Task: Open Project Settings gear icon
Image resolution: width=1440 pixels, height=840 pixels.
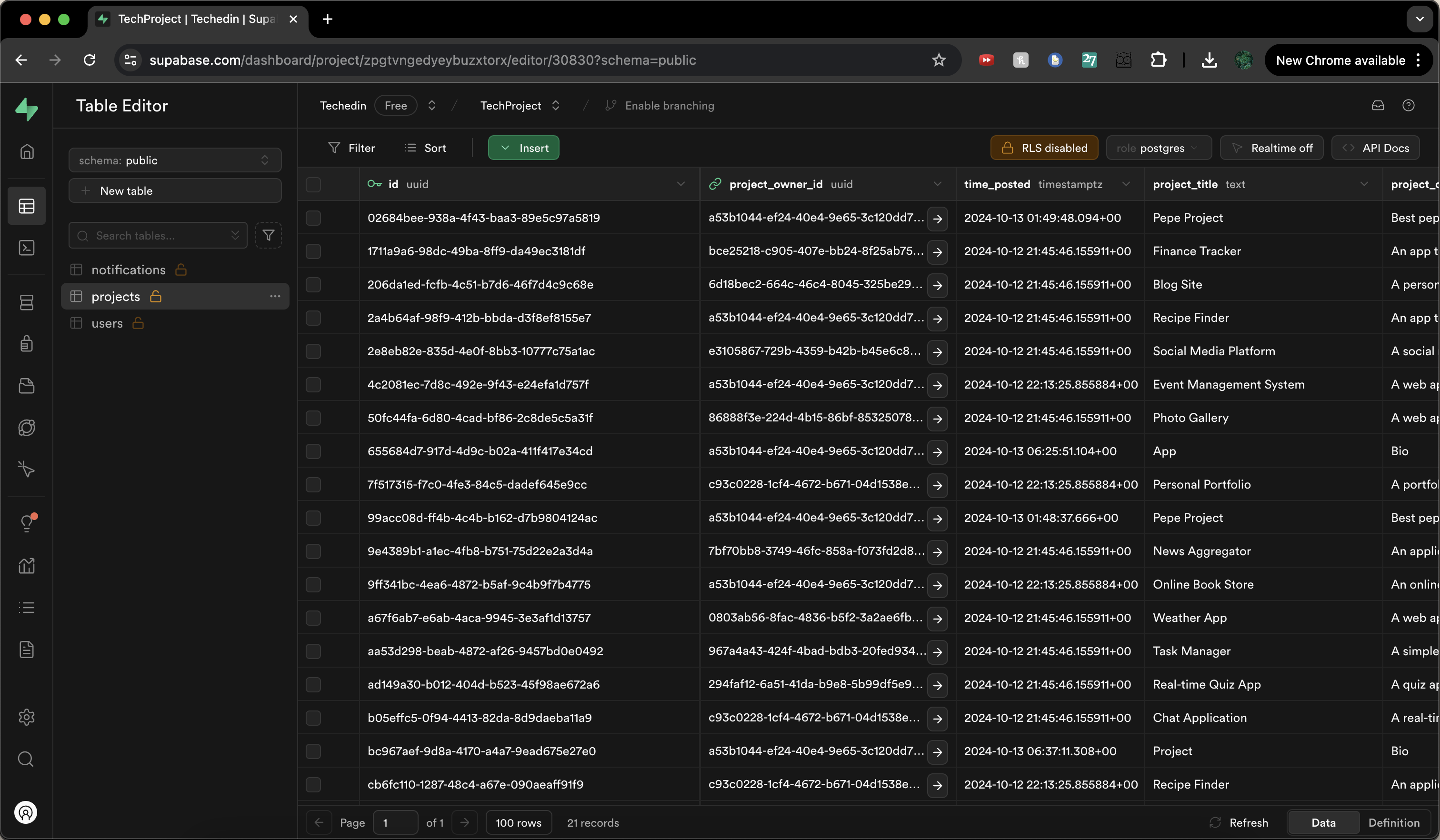Action: point(26,717)
